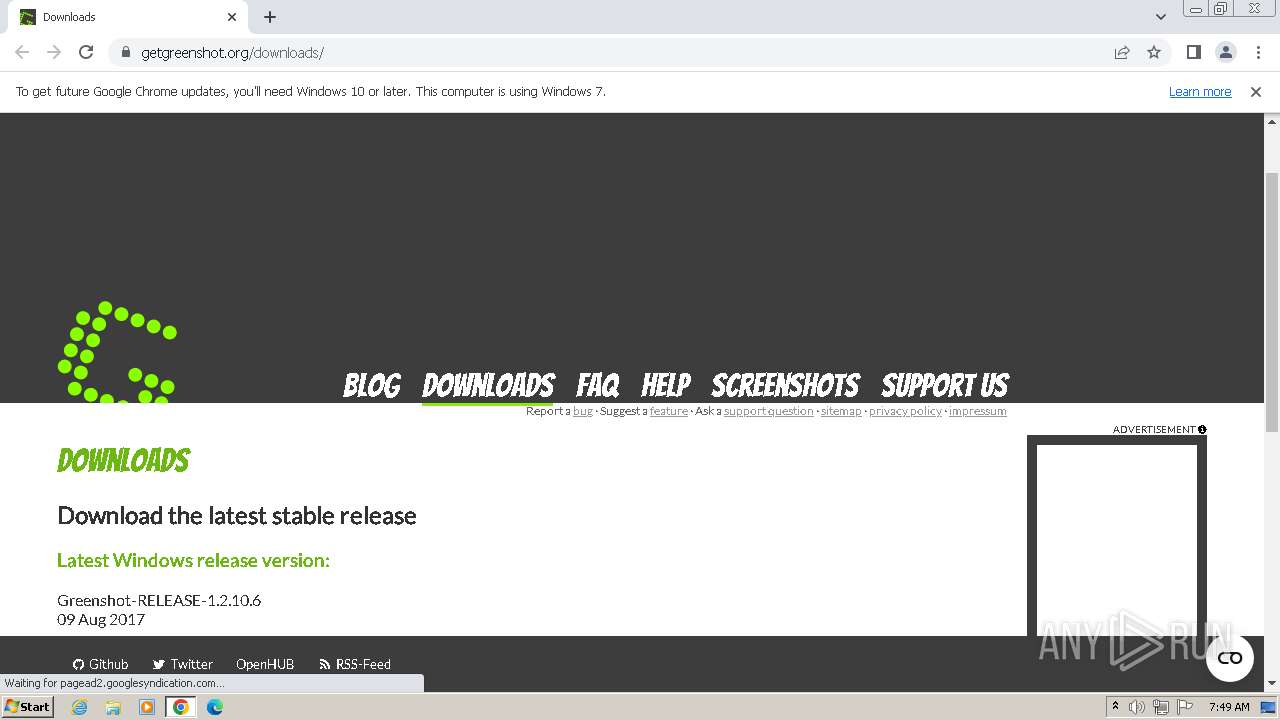1280x720 pixels.
Task: Click scrollbar up arrow
Action: point(1272,121)
